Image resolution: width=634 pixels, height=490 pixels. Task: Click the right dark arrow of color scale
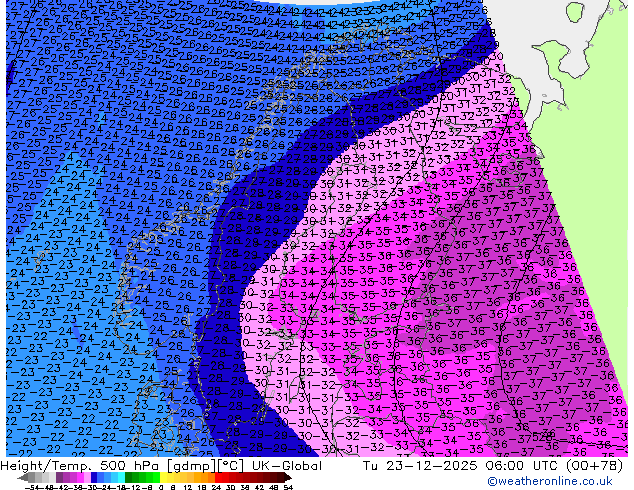pos(287,478)
